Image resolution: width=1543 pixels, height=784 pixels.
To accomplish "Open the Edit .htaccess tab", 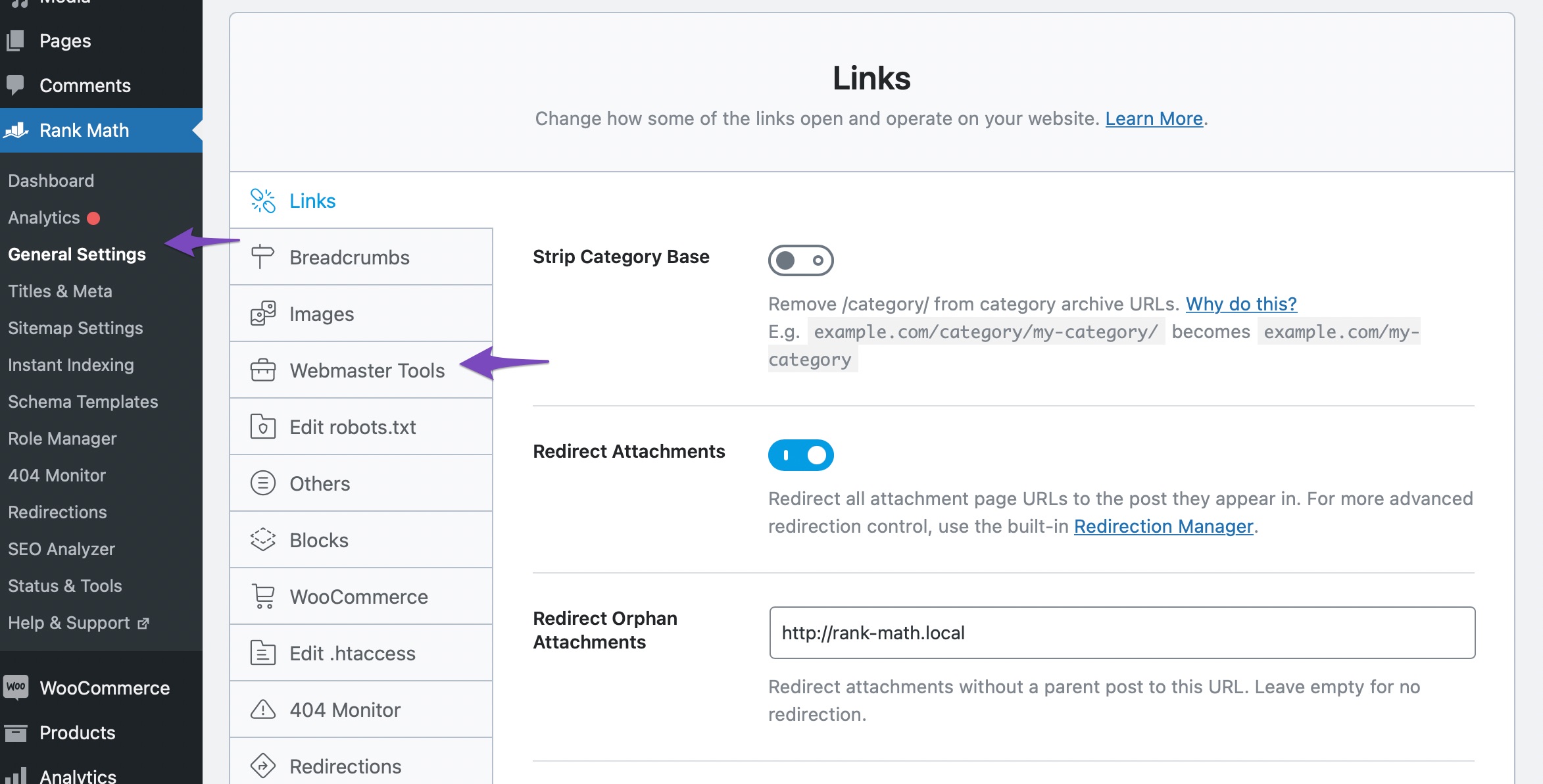I will [x=361, y=653].
